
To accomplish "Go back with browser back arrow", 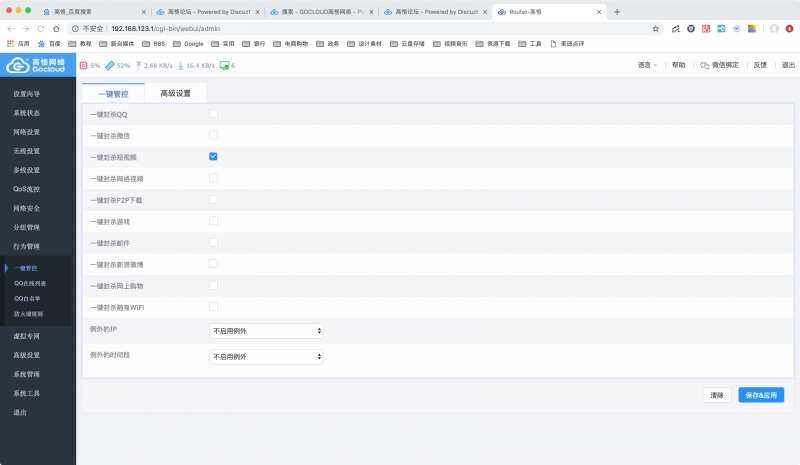I will (10, 29).
